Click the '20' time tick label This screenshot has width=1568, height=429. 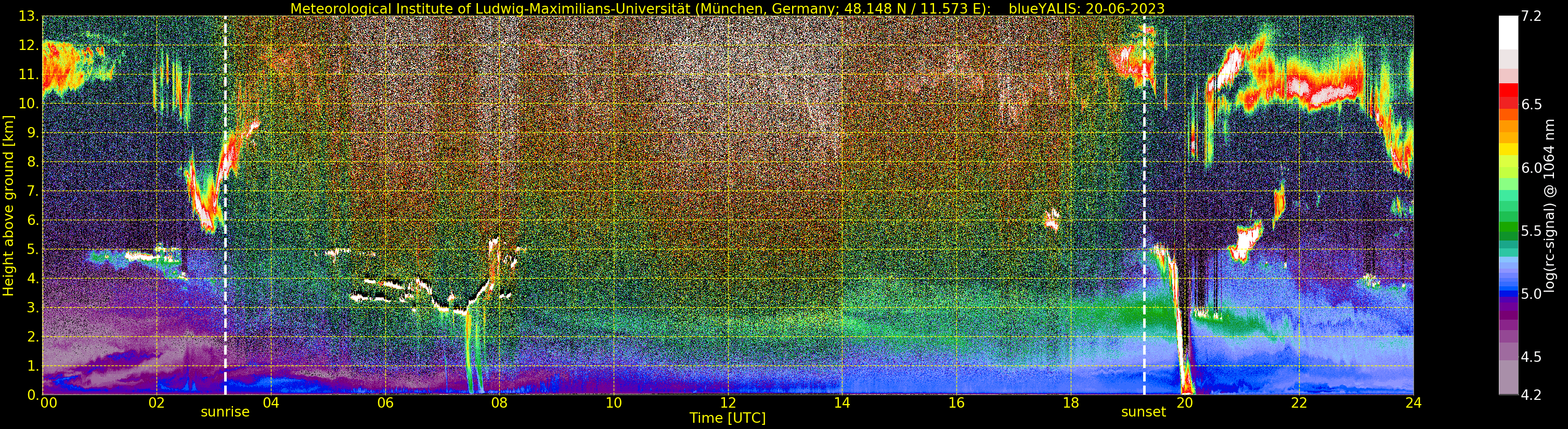tap(1185, 403)
